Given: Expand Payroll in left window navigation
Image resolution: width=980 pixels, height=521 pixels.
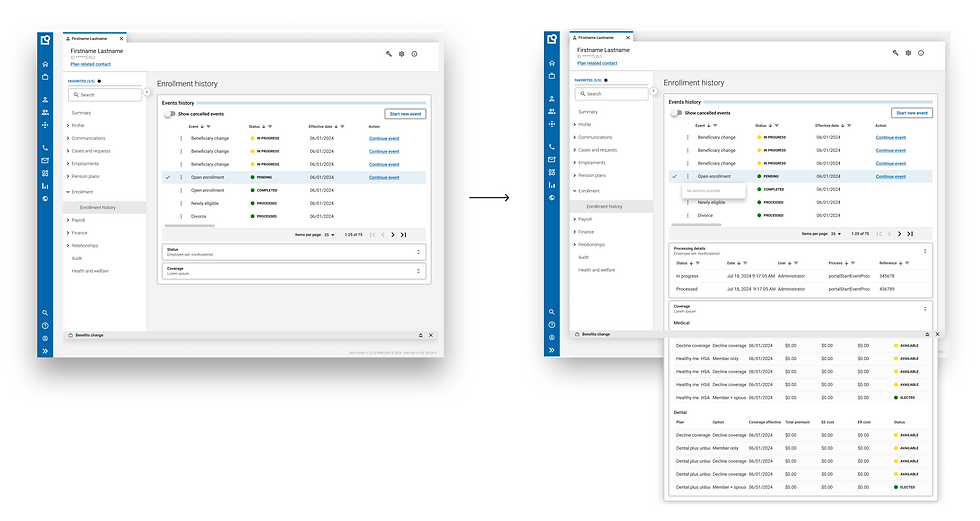Looking at the screenshot, I should (68, 220).
